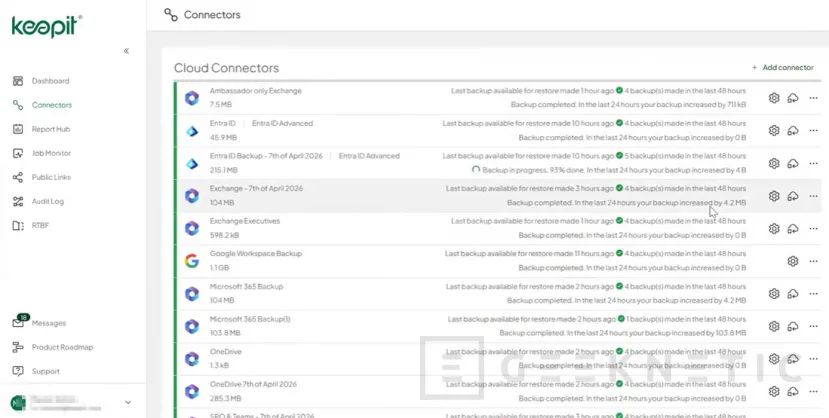Screen dimensions: 829x418
Task: Select Google Workspace Backup connector name
Action: coord(256,254)
